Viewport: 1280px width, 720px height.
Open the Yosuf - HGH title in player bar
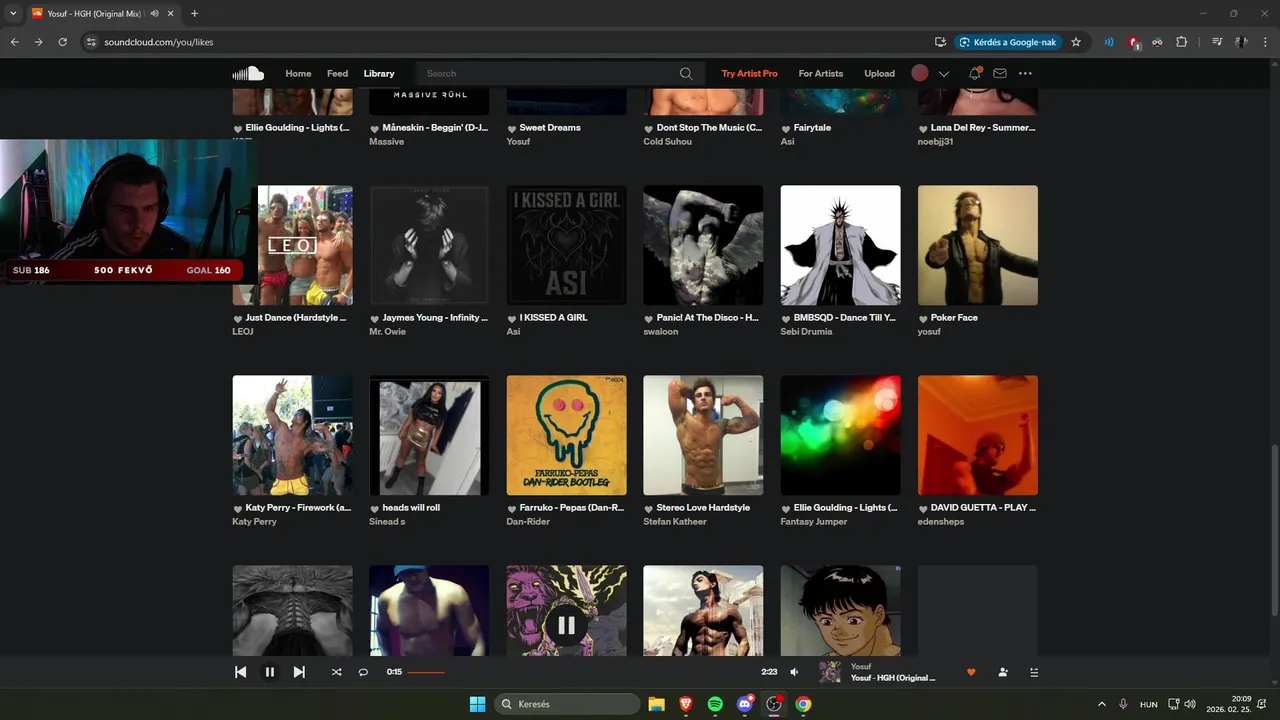893,678
